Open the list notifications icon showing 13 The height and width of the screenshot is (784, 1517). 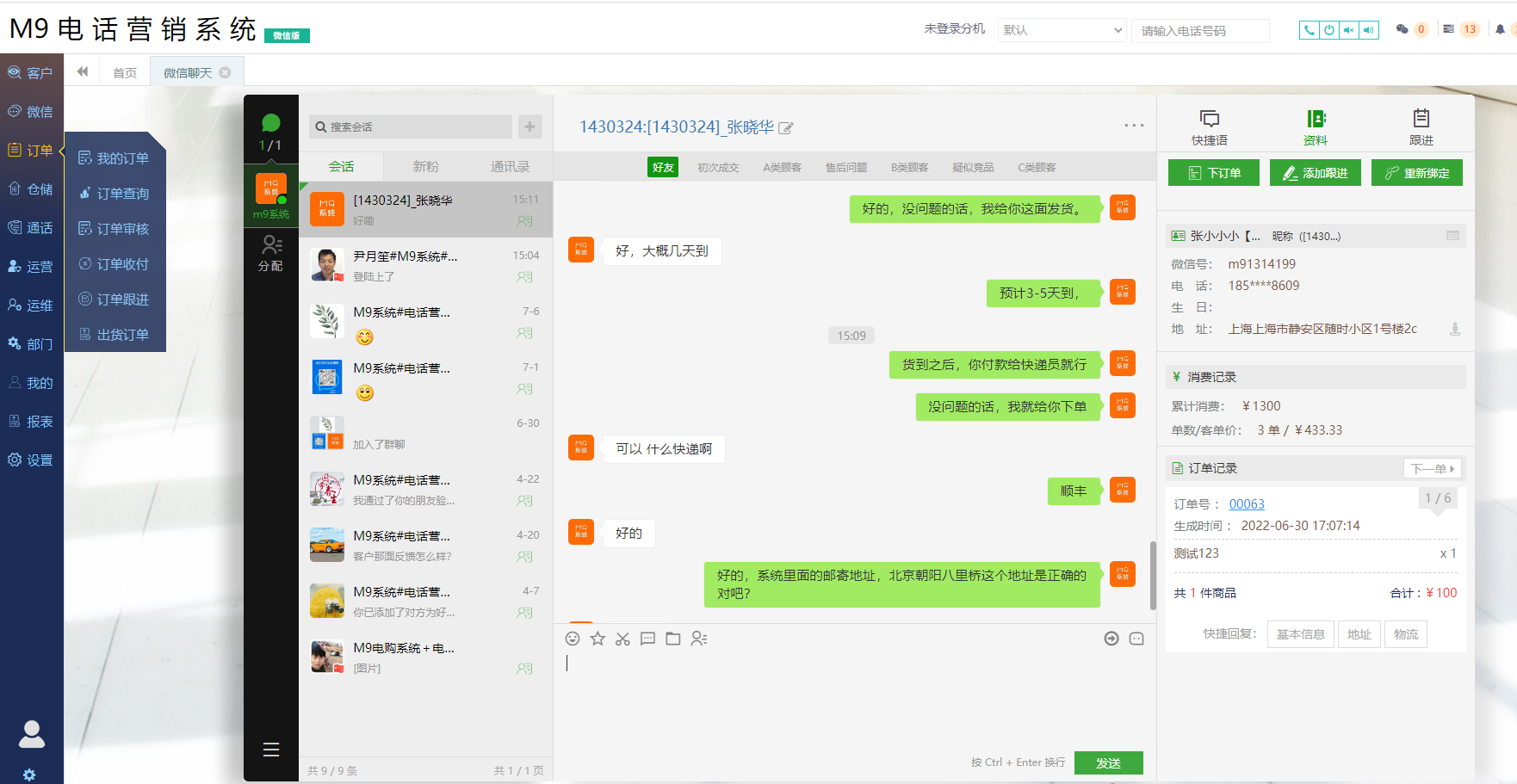pos(1449,29)
